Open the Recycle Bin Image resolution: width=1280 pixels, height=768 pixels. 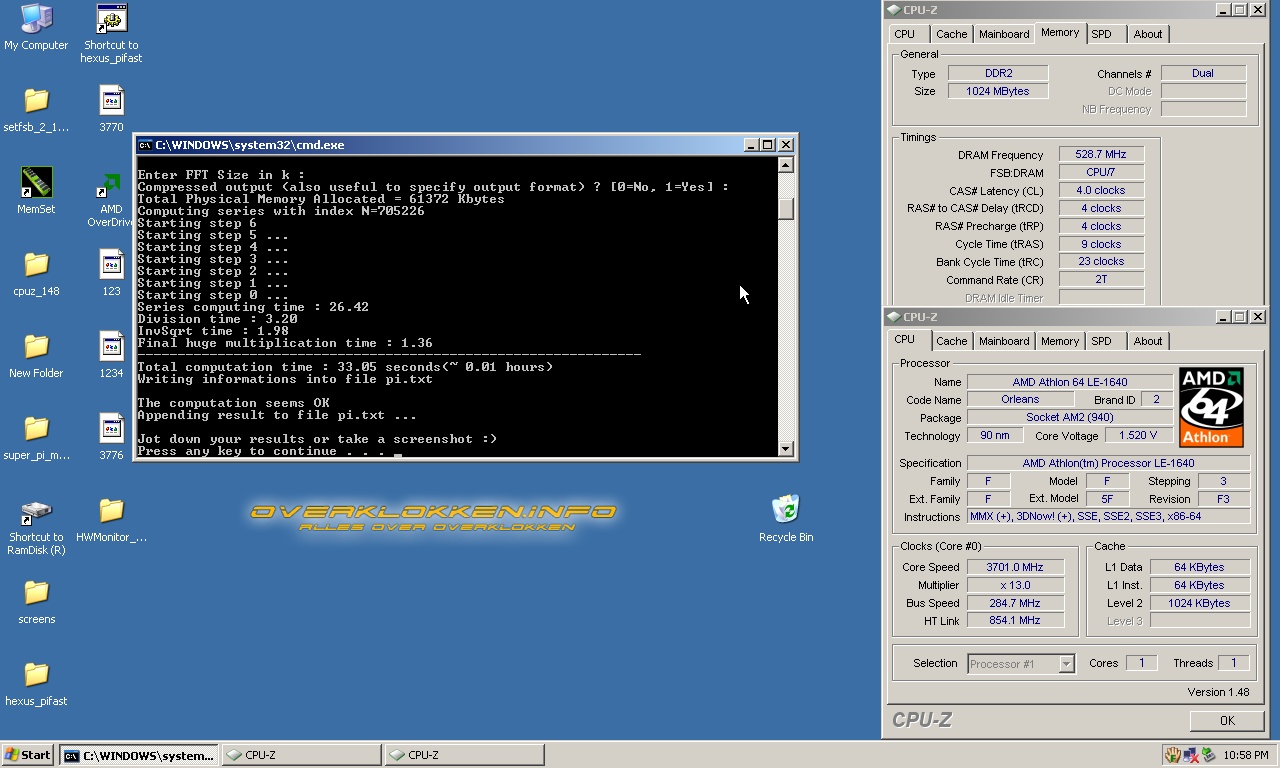(x=786, y=508)
